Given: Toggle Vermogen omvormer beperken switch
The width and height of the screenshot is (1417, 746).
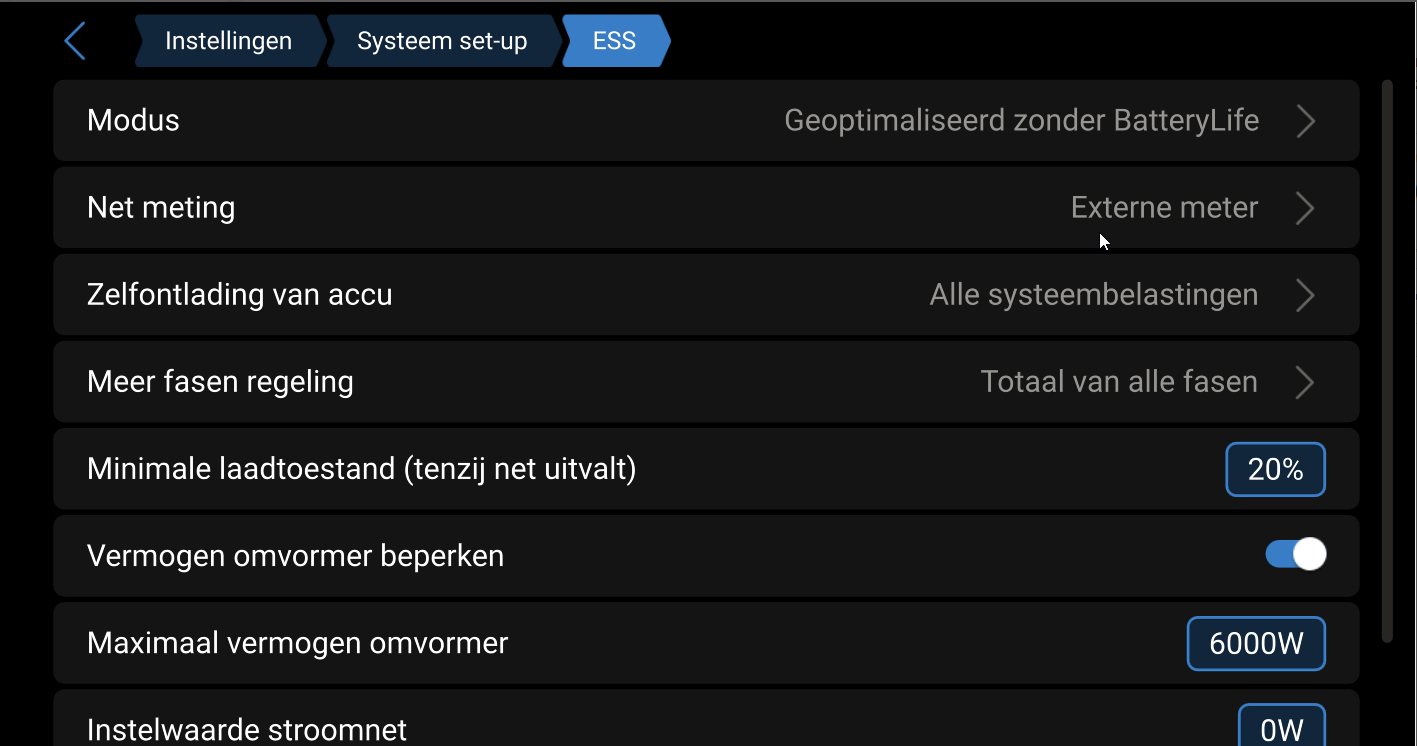Looking at the screenshot, I should tap(1296, 554).
